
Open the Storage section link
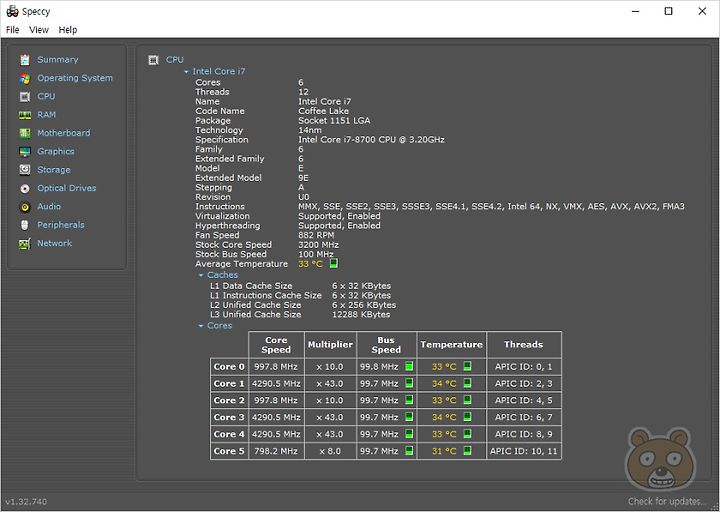click(x=54, y=170)
